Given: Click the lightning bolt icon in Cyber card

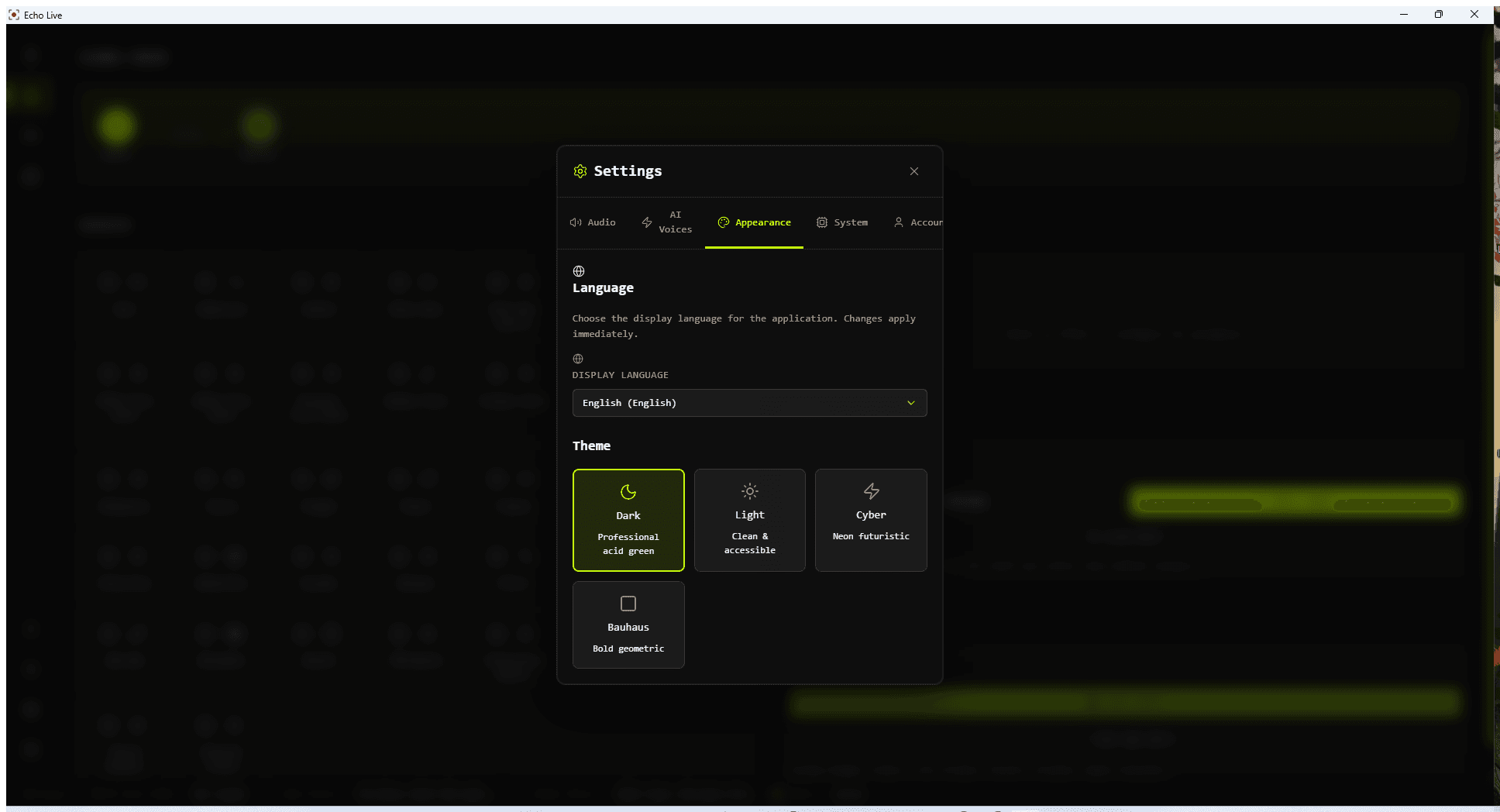Looking at the screenshot, I should 872,491.
